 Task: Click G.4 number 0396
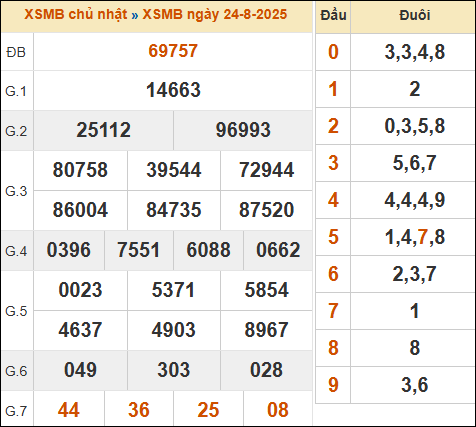[x=69, y=250]
